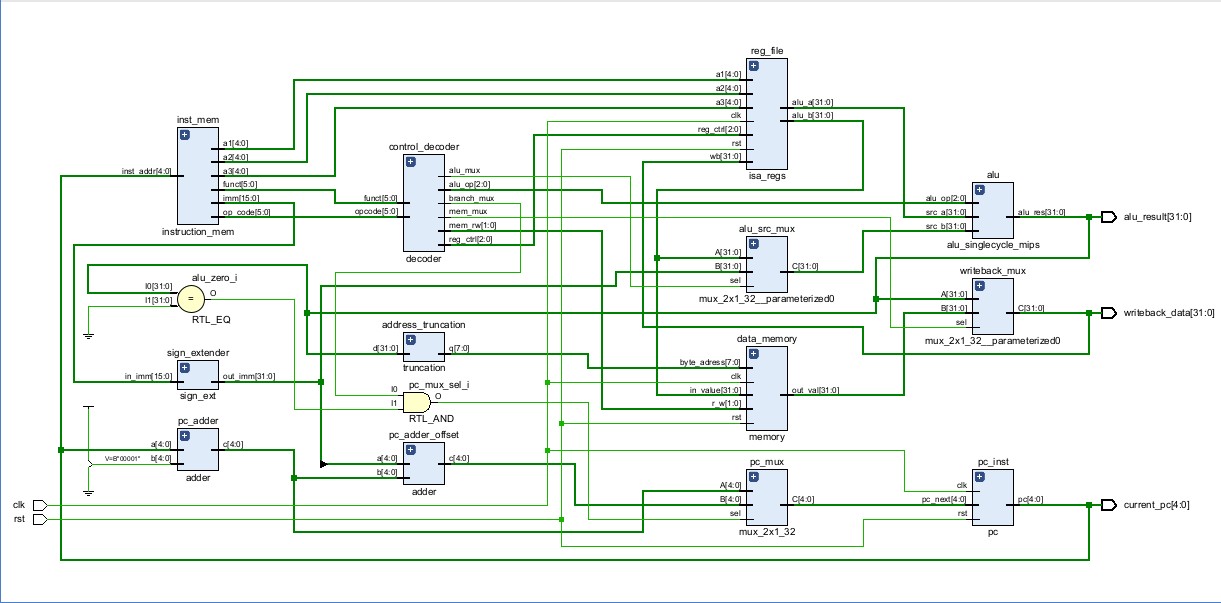Click the alu_singlecycle_mips module name

[x=992, y=245]
